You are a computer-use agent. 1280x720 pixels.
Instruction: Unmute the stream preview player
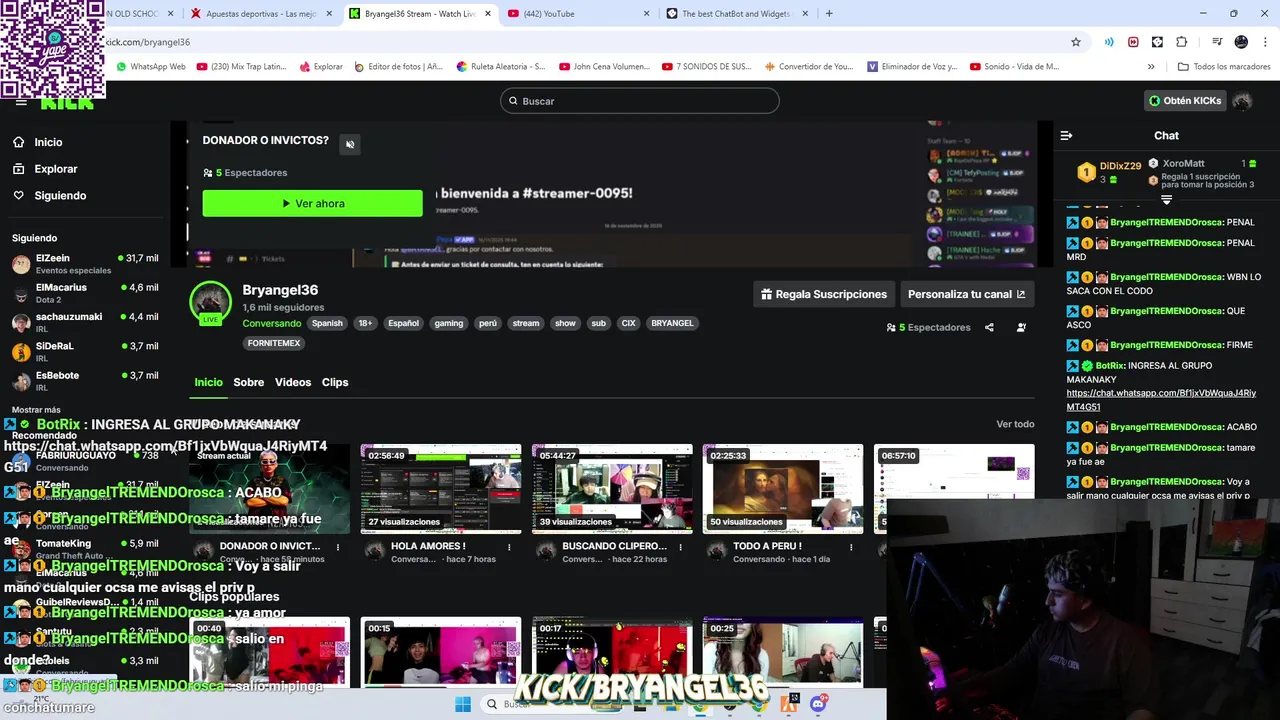pyautogui.click(x=350, y=144)
